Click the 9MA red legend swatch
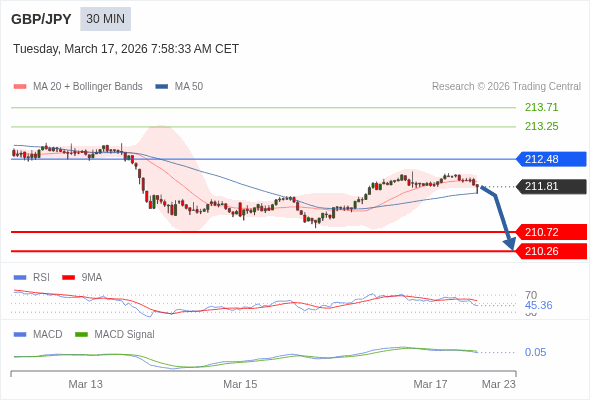The image size is (590, 400). coord(68,278)
